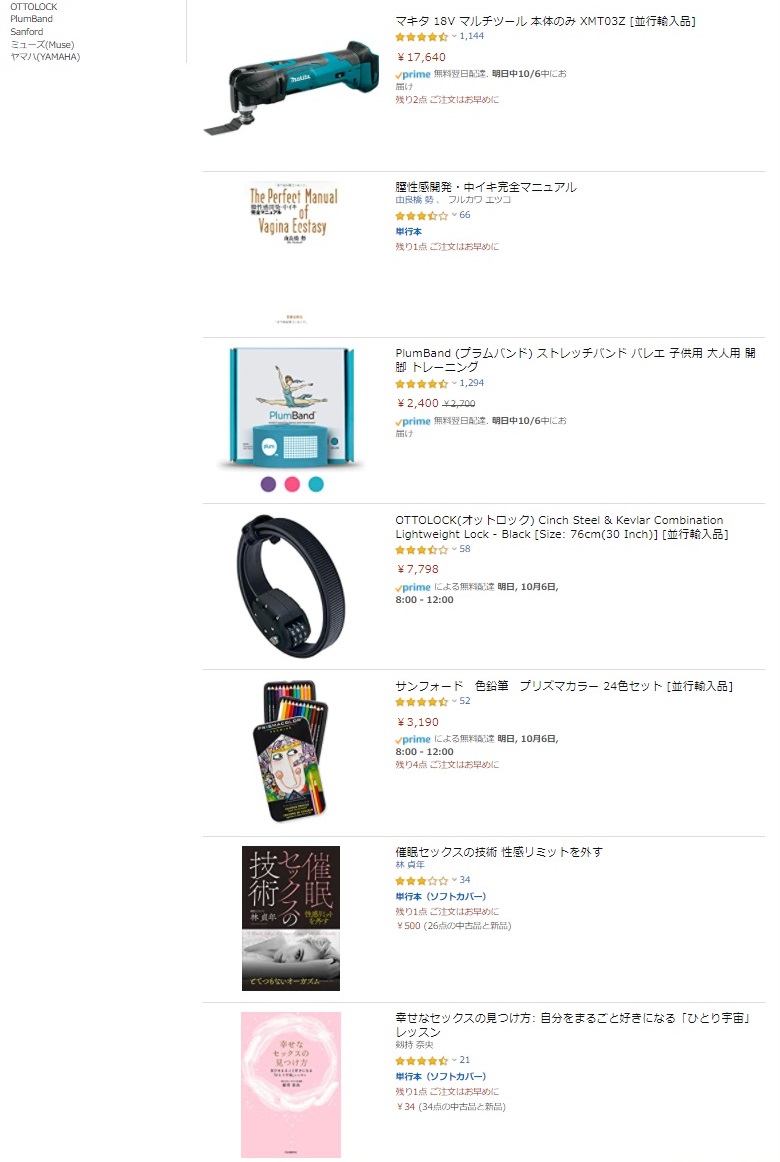780x1162 pixels.
Task: Filter by Sanford brand in sidebar
Action: pos(27,32)
